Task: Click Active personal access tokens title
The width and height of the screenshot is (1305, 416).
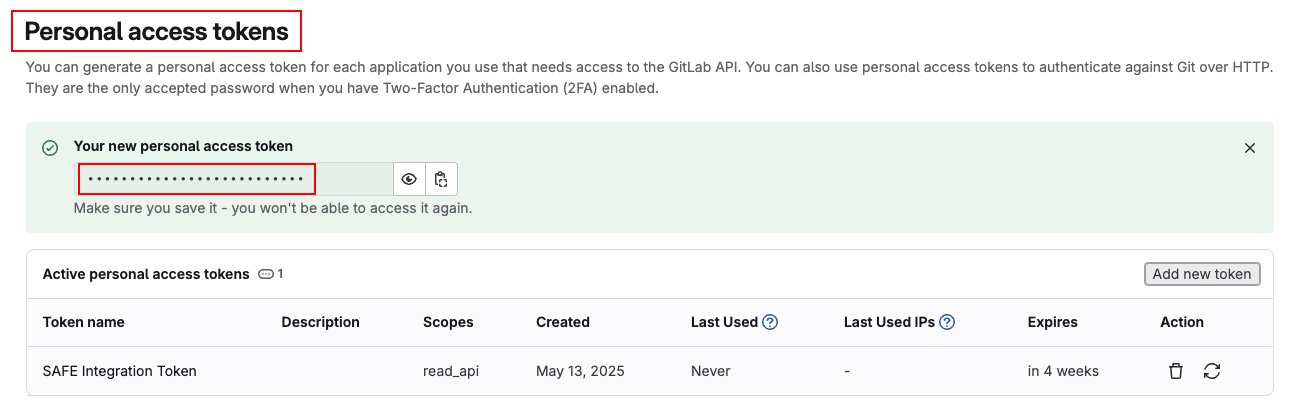Action: [146, 274]
